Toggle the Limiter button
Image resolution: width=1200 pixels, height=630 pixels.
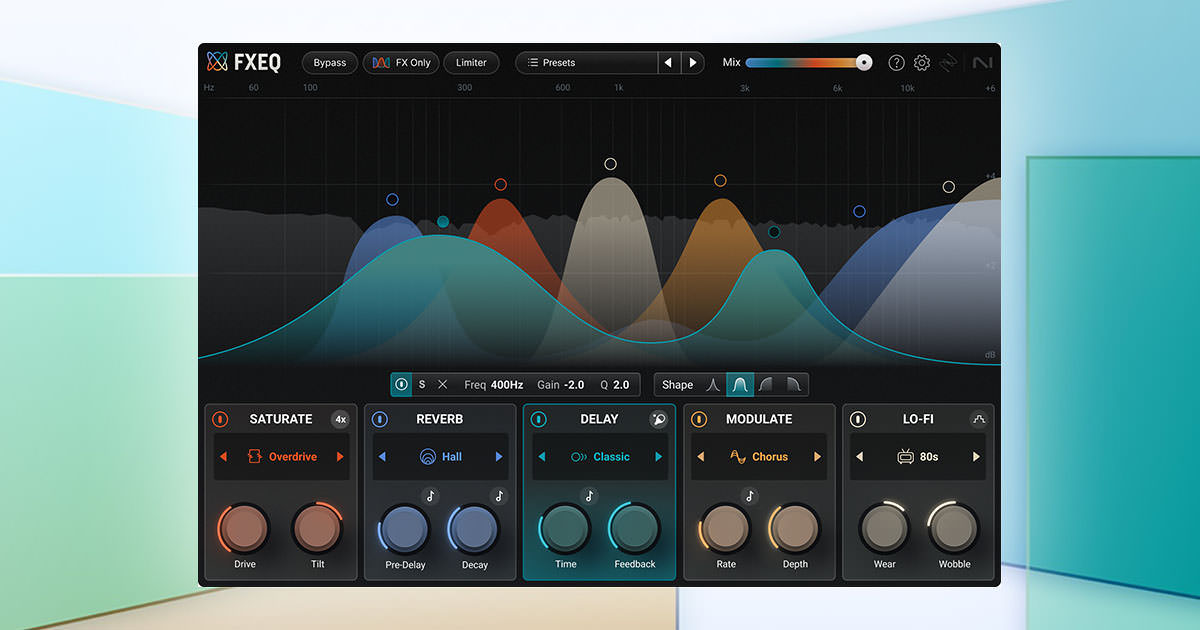(471, 63)
